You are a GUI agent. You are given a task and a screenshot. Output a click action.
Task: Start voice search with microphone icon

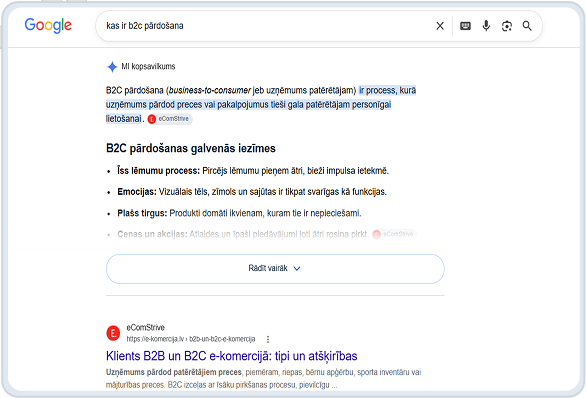[x=486, y=26]
